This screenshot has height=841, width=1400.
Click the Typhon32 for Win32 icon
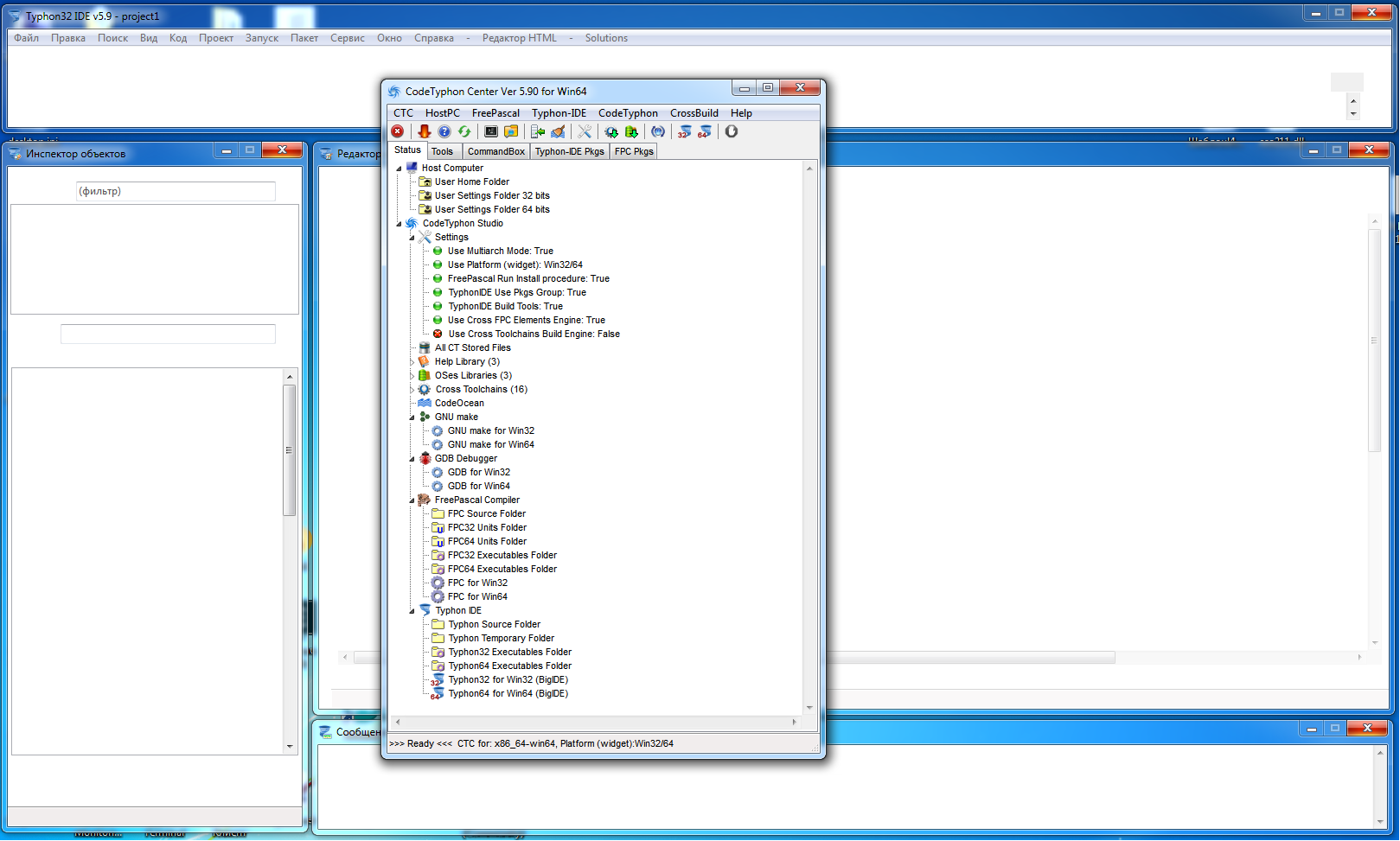click(x=438, y=680)
